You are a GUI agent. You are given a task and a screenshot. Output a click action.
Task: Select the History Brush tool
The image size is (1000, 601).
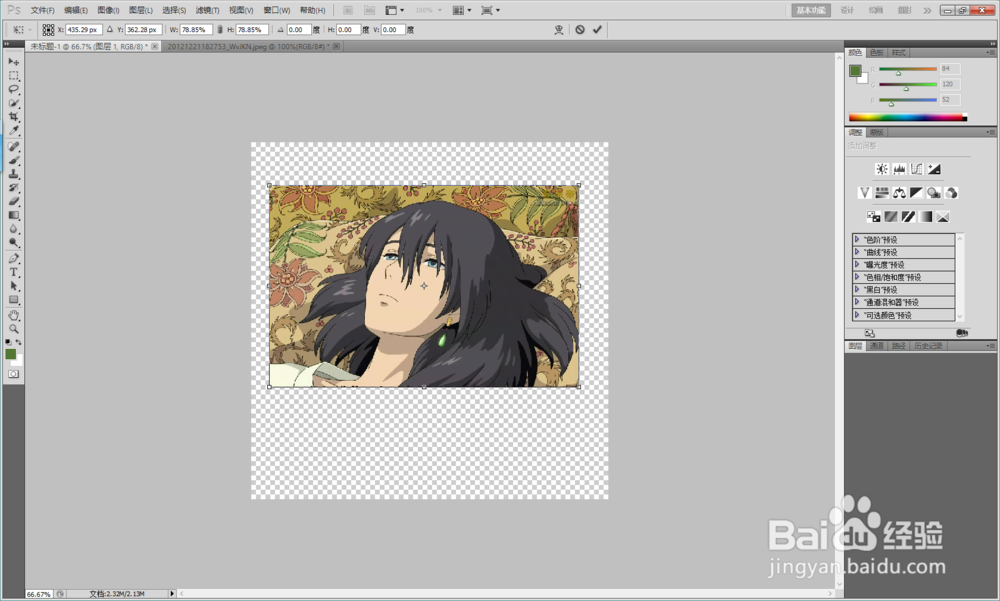tap(13, 188)
